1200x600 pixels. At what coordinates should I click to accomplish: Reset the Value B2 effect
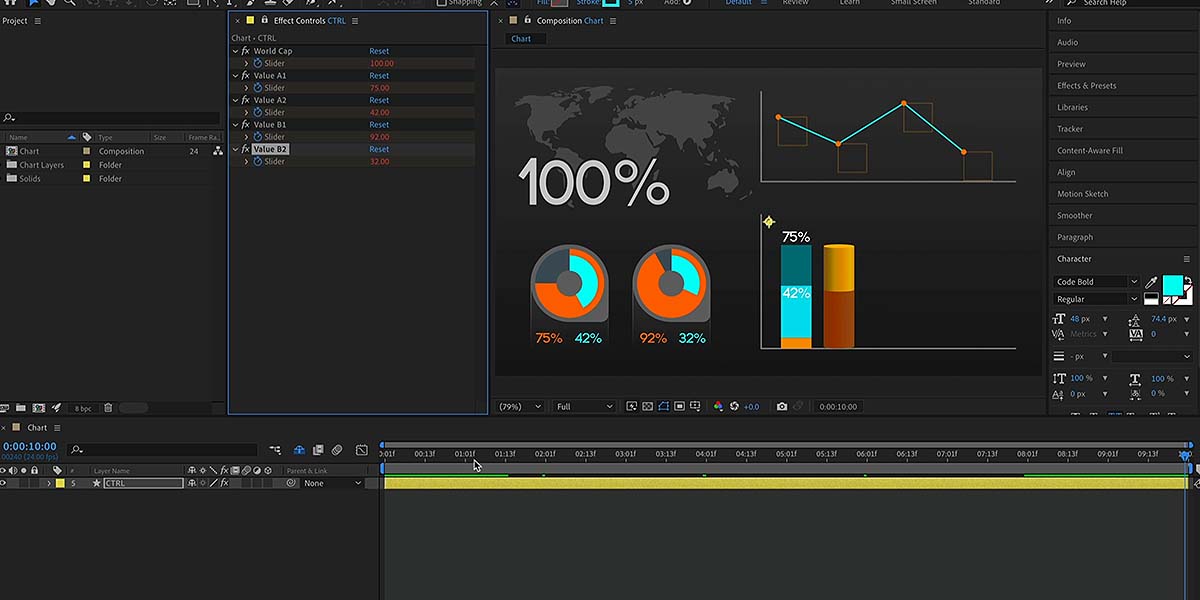click(379, 149)
